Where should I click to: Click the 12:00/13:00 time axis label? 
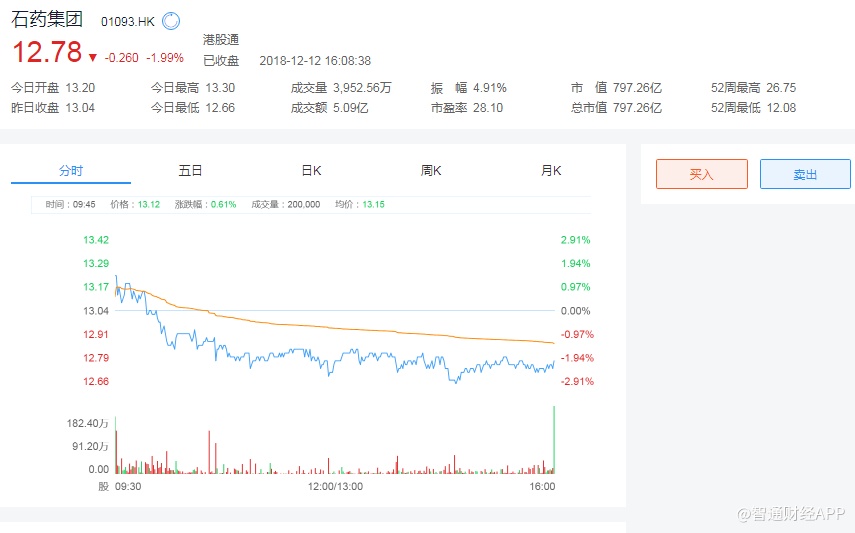click(x=335, y=487)
